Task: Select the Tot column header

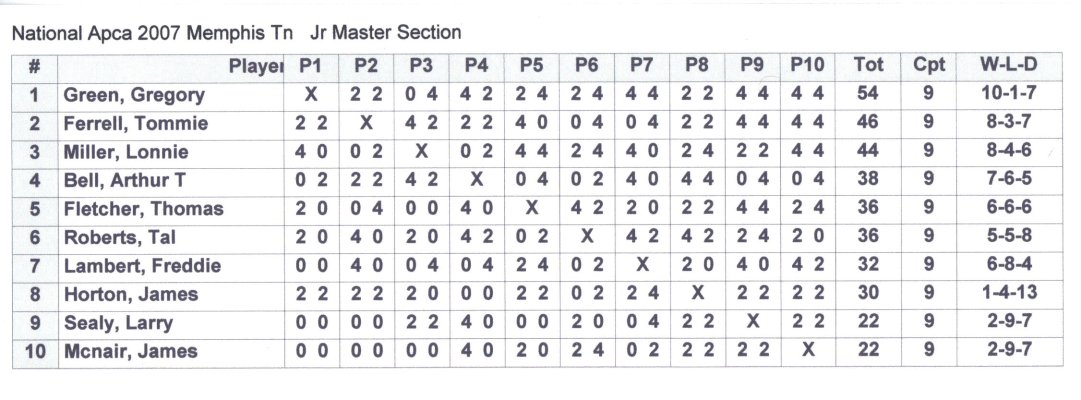Action: coord(868,66)
